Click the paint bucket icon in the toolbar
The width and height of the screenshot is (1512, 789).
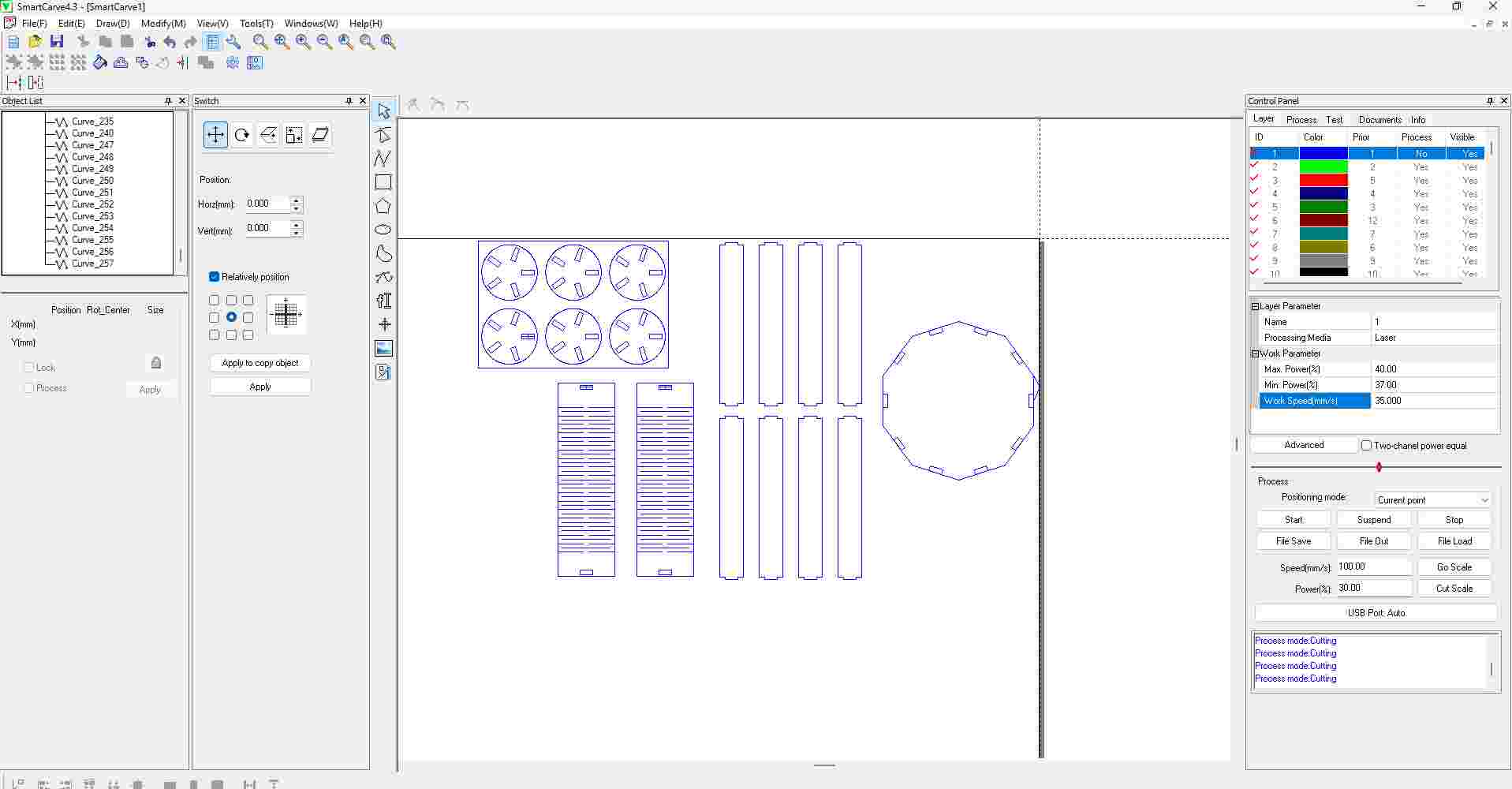[100, 62]
